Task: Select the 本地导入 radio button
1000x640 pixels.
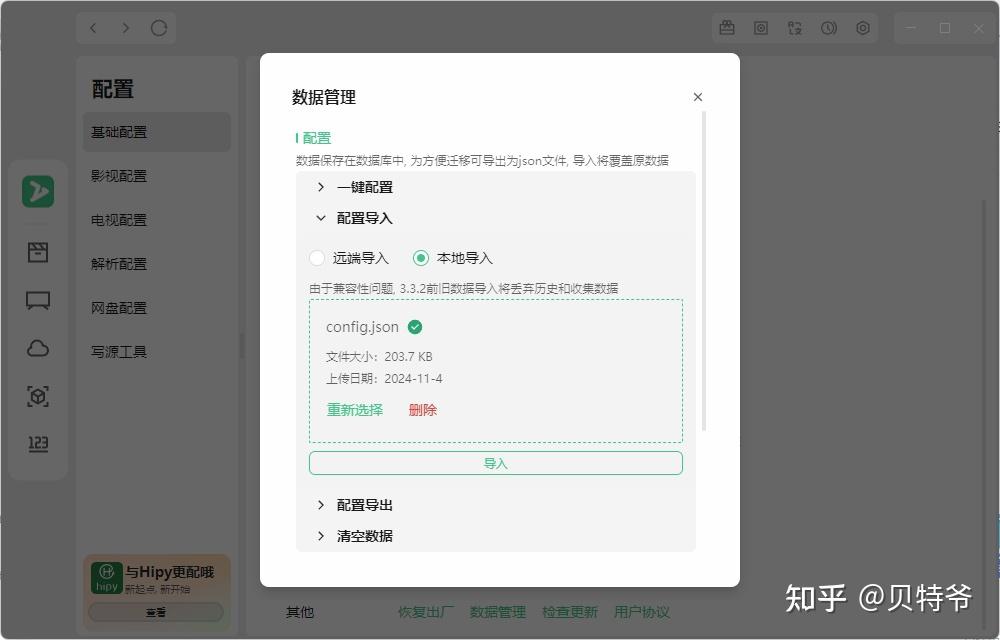Action: pos(421,258)
